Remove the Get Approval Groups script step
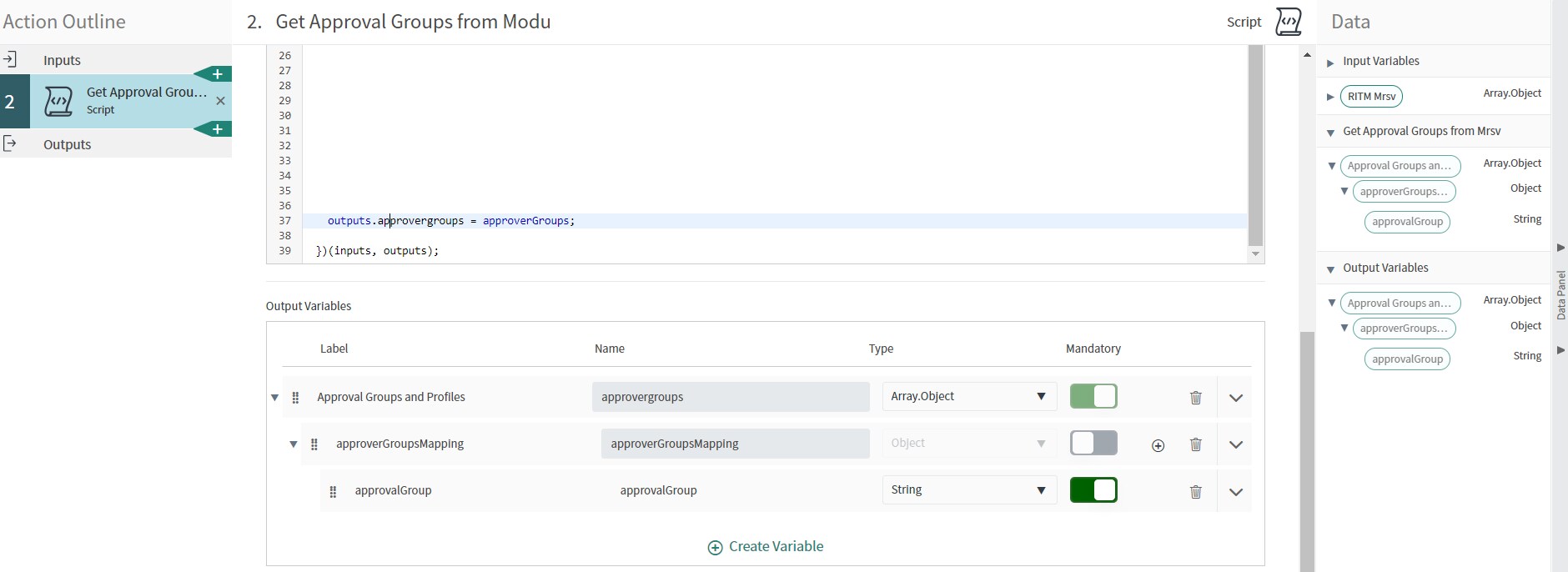Viewport: 1568px width, 572px height. tap(220, 101)
